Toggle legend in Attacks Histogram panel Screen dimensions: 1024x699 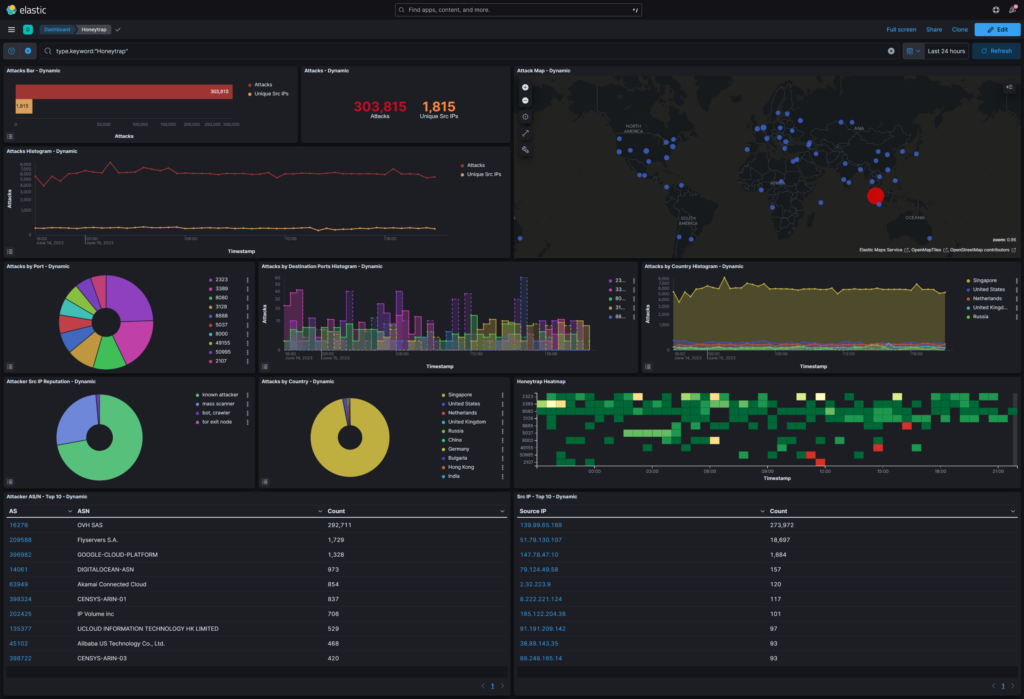(x=10, y=252)
